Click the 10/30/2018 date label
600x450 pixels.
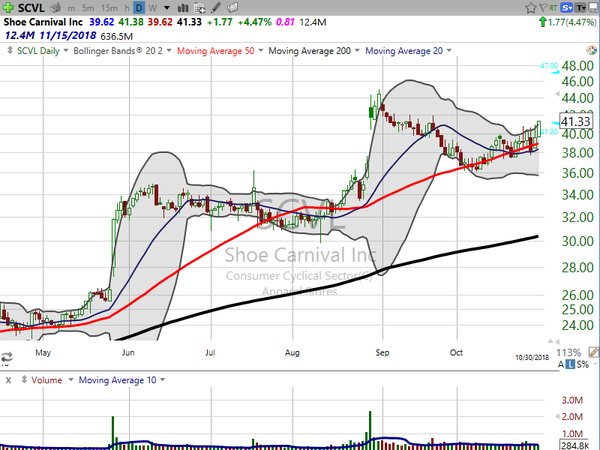point(532,357)
